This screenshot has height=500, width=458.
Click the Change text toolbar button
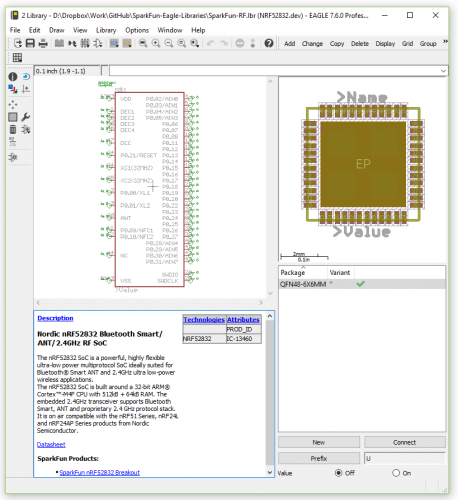click(312, 44)
